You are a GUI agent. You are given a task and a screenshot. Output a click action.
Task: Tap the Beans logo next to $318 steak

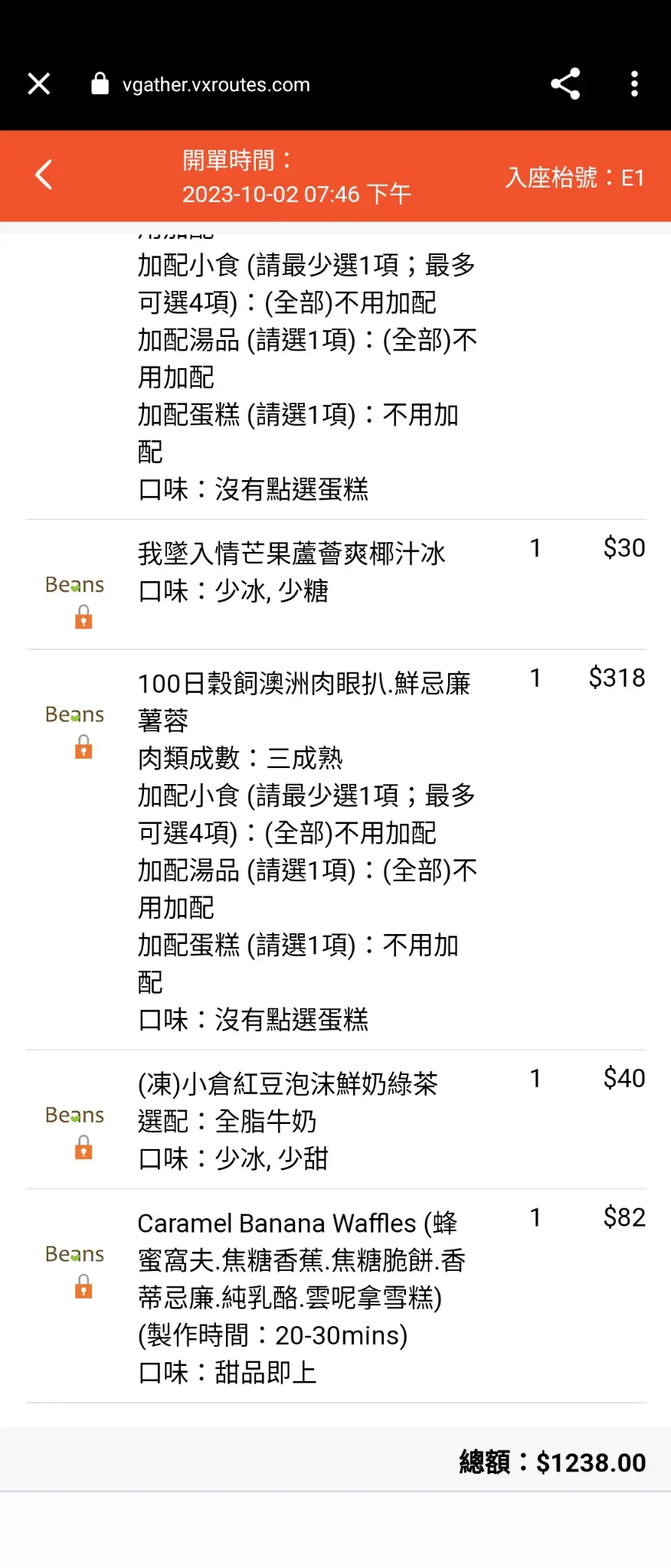(74, 715)
